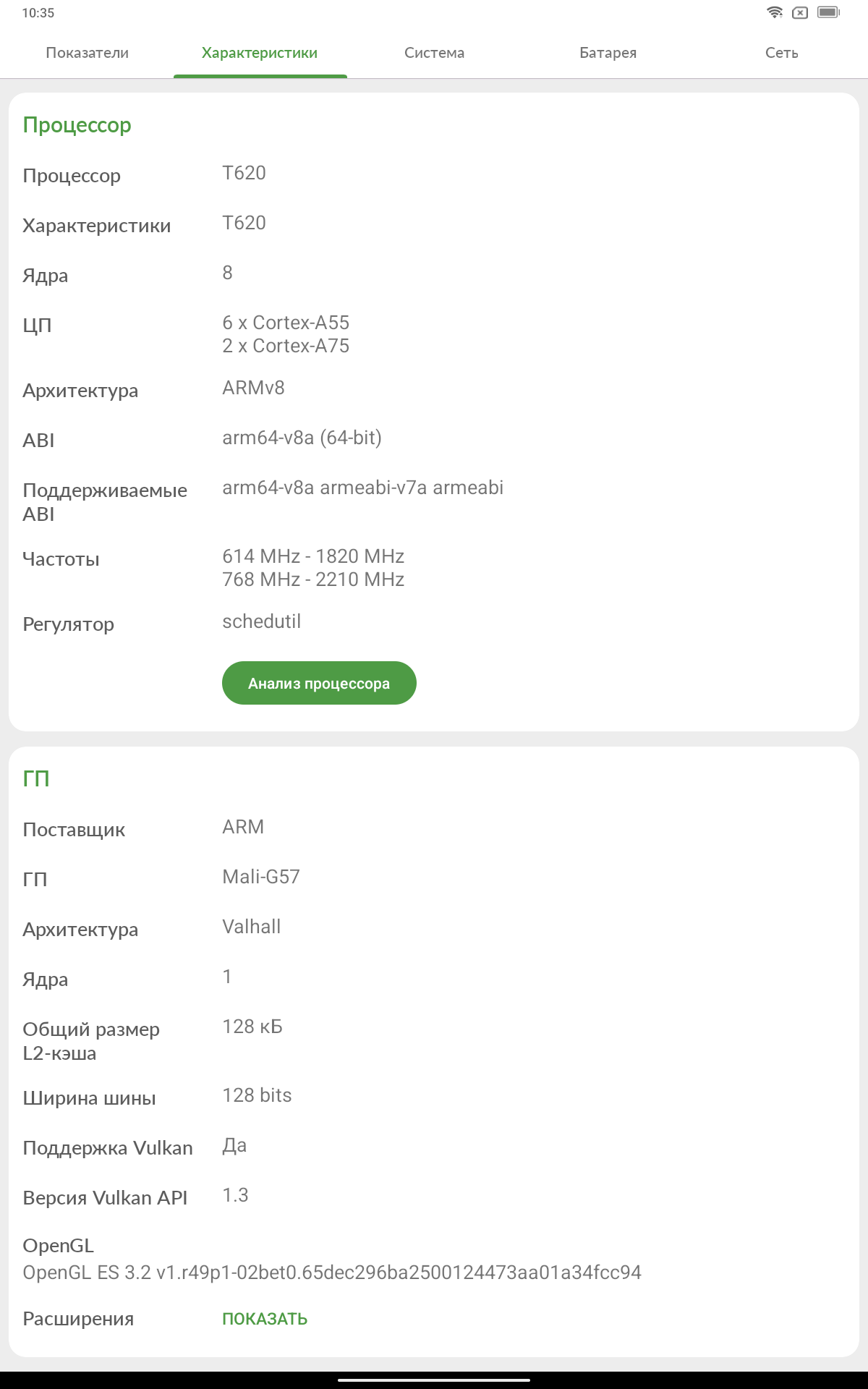Switch to the Показатели tab
Image resolution: width=868 pixels, height=1389 pixels.
pyautogui.click(x=87, y=53)
